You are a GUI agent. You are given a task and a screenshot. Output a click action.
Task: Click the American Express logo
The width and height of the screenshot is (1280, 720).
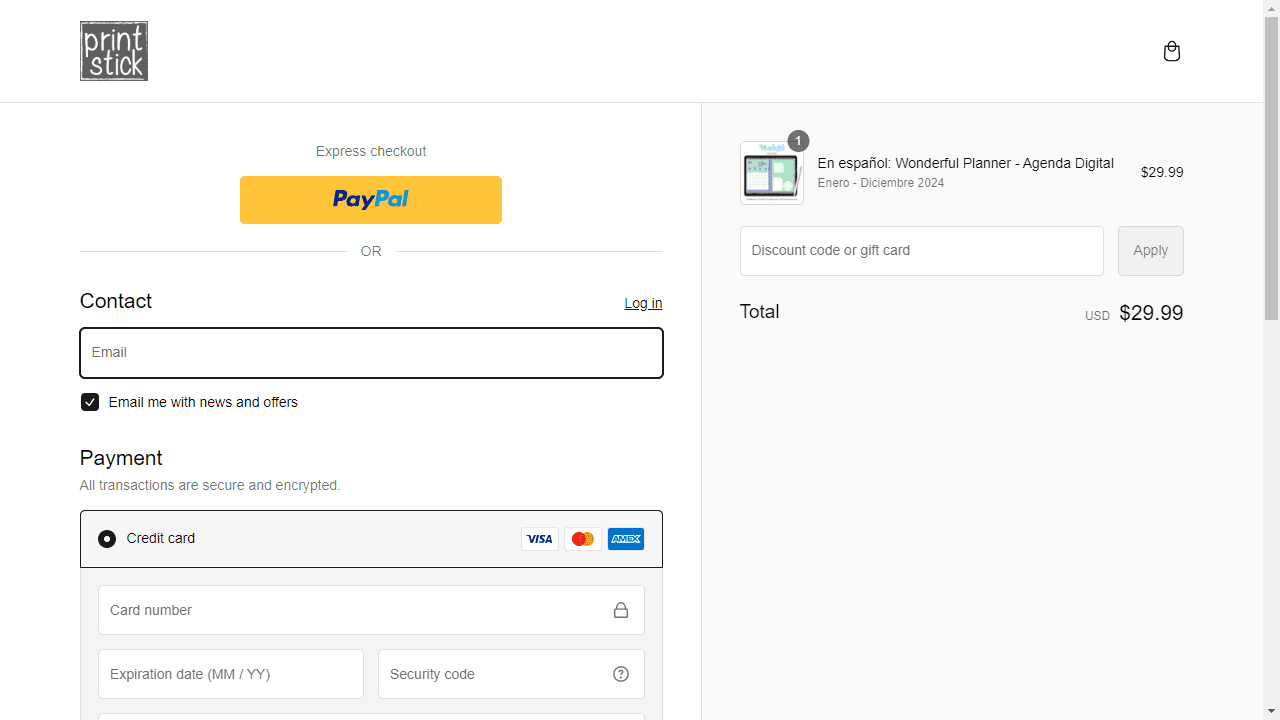click(626, 539)
